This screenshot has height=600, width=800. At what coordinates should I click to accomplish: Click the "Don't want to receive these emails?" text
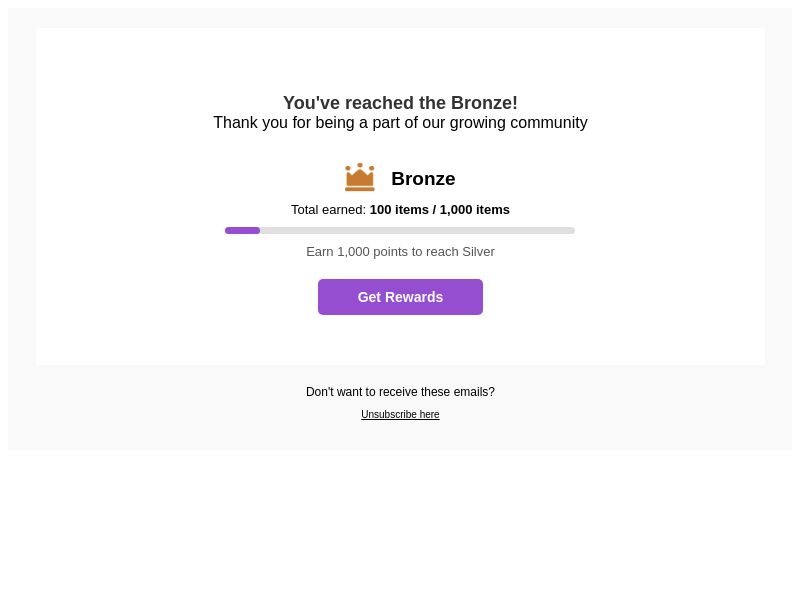(400, 392)
